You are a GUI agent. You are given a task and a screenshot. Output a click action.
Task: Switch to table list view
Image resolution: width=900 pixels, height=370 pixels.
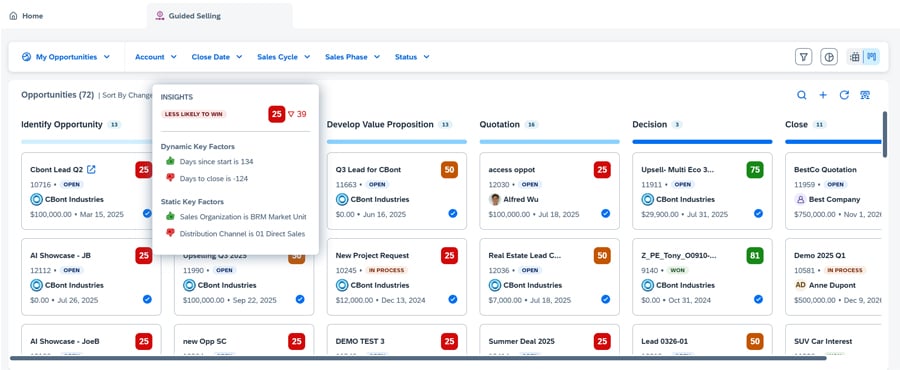pos(855,57)
